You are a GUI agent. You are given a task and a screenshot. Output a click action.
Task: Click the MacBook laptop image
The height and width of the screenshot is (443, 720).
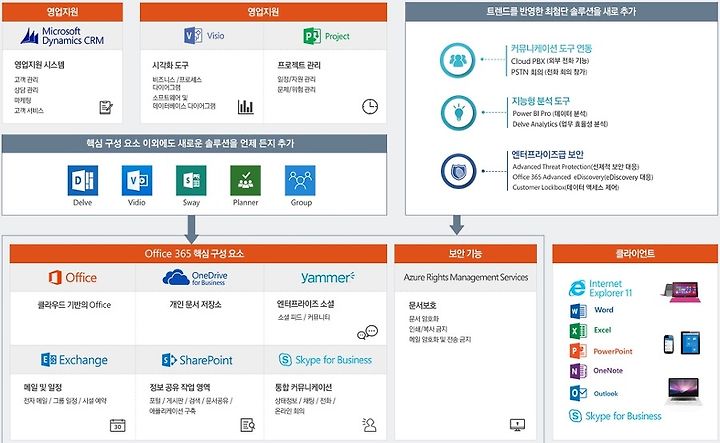[684, 392]
